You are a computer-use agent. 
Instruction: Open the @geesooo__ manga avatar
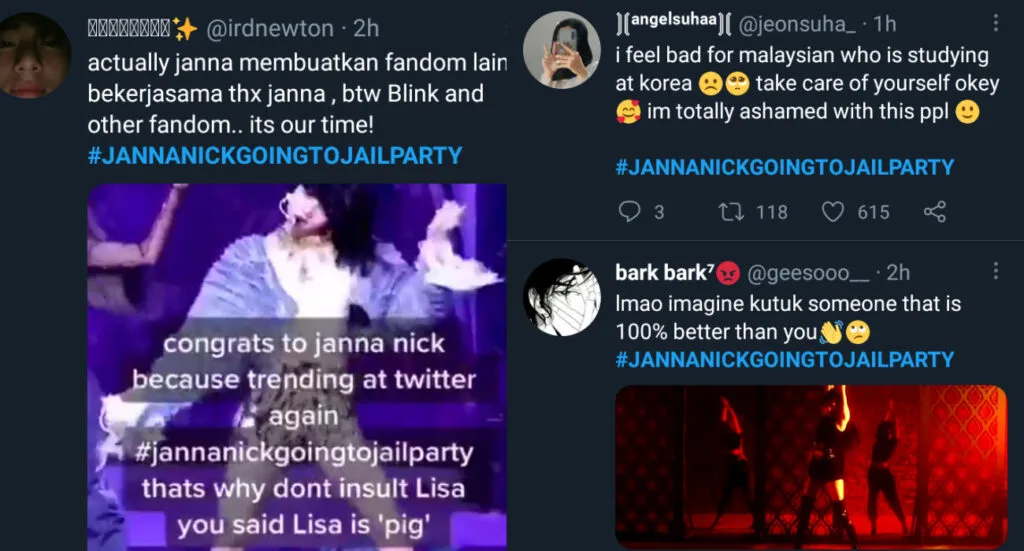562,298
